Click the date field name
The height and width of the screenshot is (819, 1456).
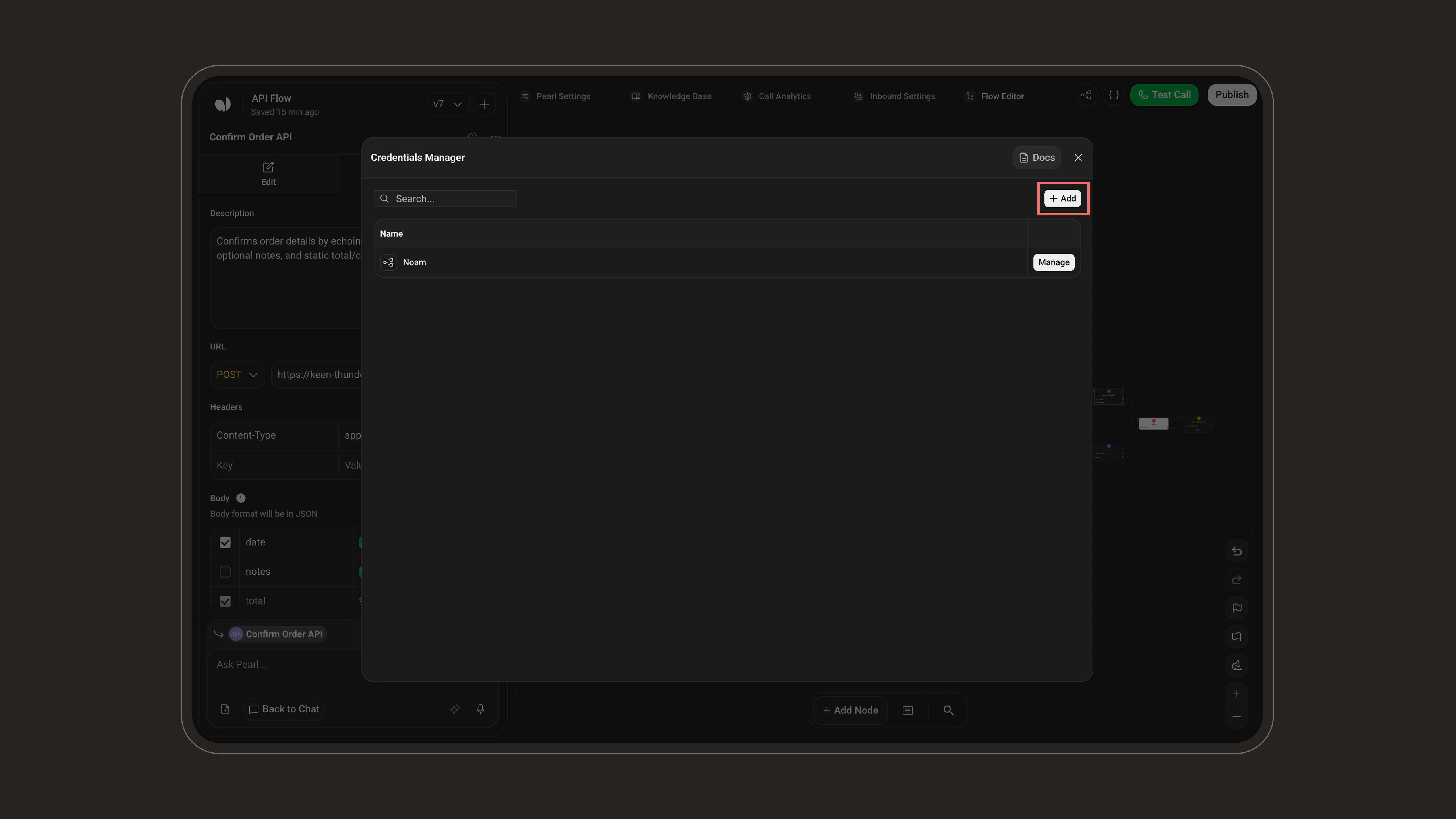[255, 542]
